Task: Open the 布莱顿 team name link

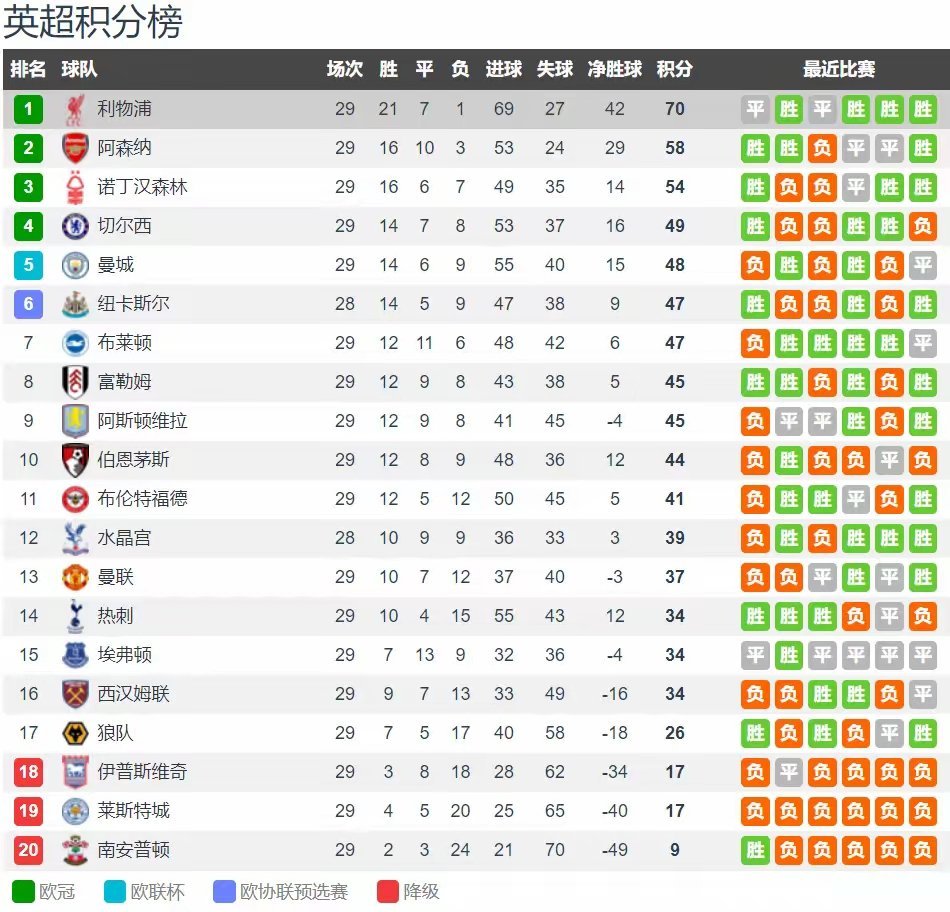Action: pos(124,342)
